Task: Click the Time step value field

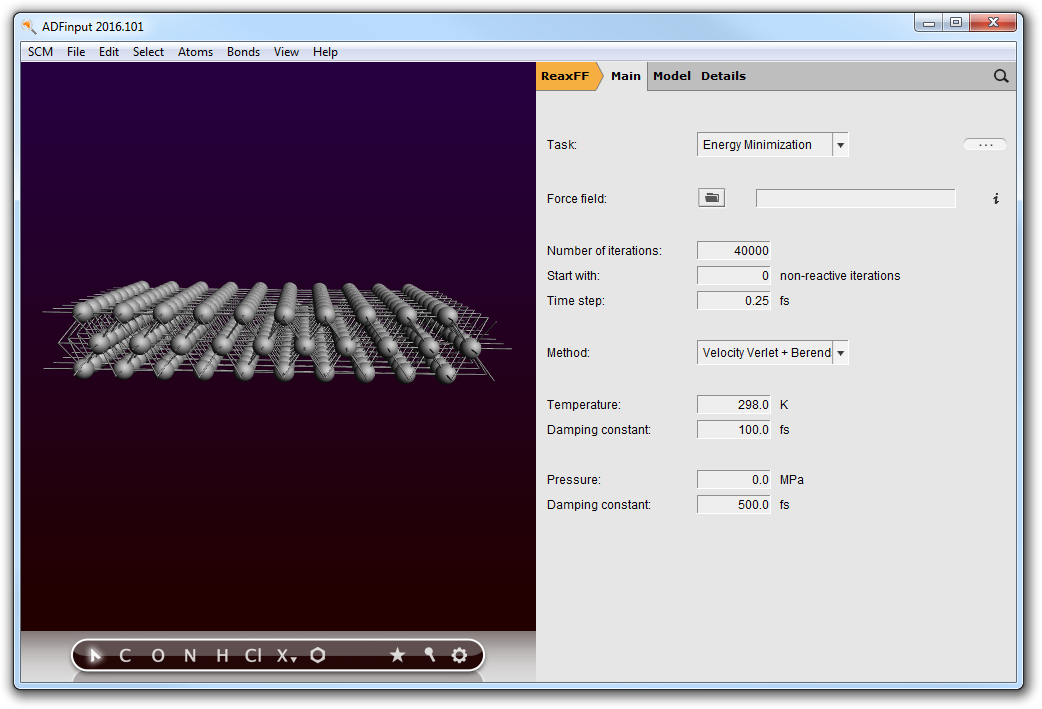Action: pos(734,301)
